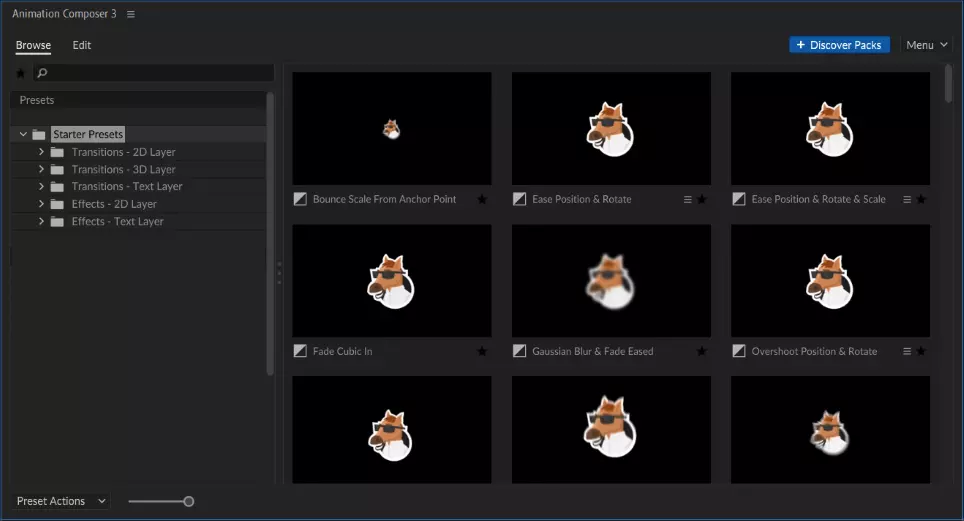Select Ease Position & Rotate thumbnail
Viewport: 964px width, 521px height.
click(x=611, y=129)
